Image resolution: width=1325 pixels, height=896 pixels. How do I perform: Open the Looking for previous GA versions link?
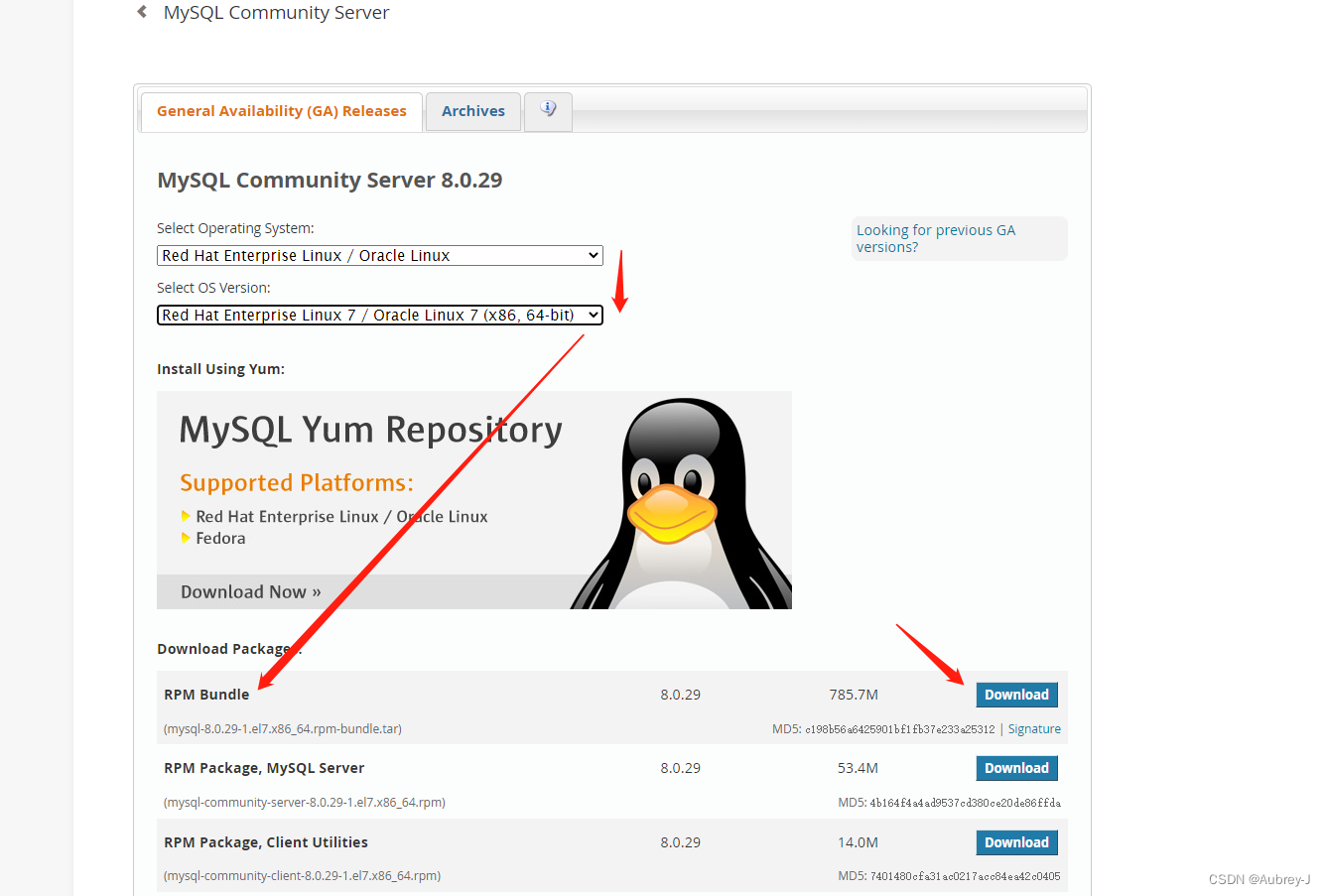[936, 238]
